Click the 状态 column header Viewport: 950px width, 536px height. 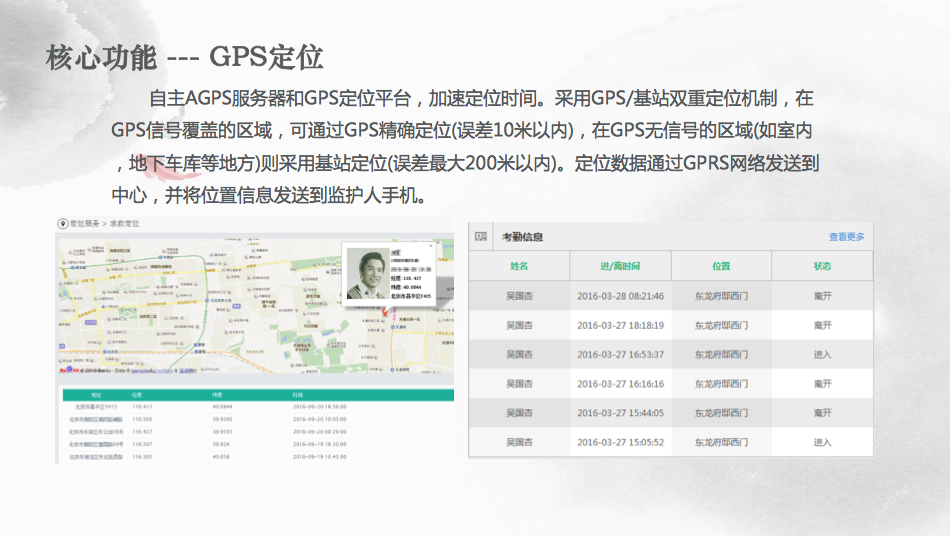coord(822,266)
